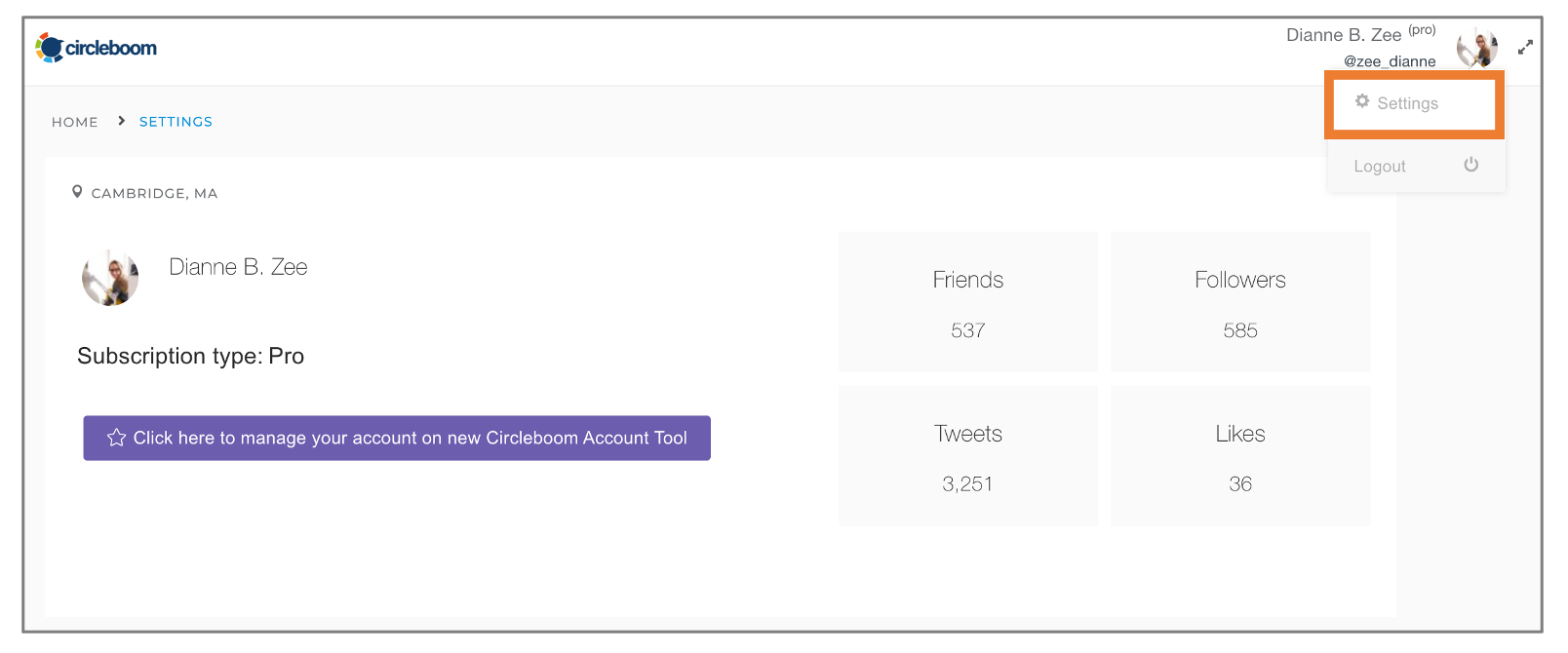Open the Likes stat card

(x=1240, y=456)
